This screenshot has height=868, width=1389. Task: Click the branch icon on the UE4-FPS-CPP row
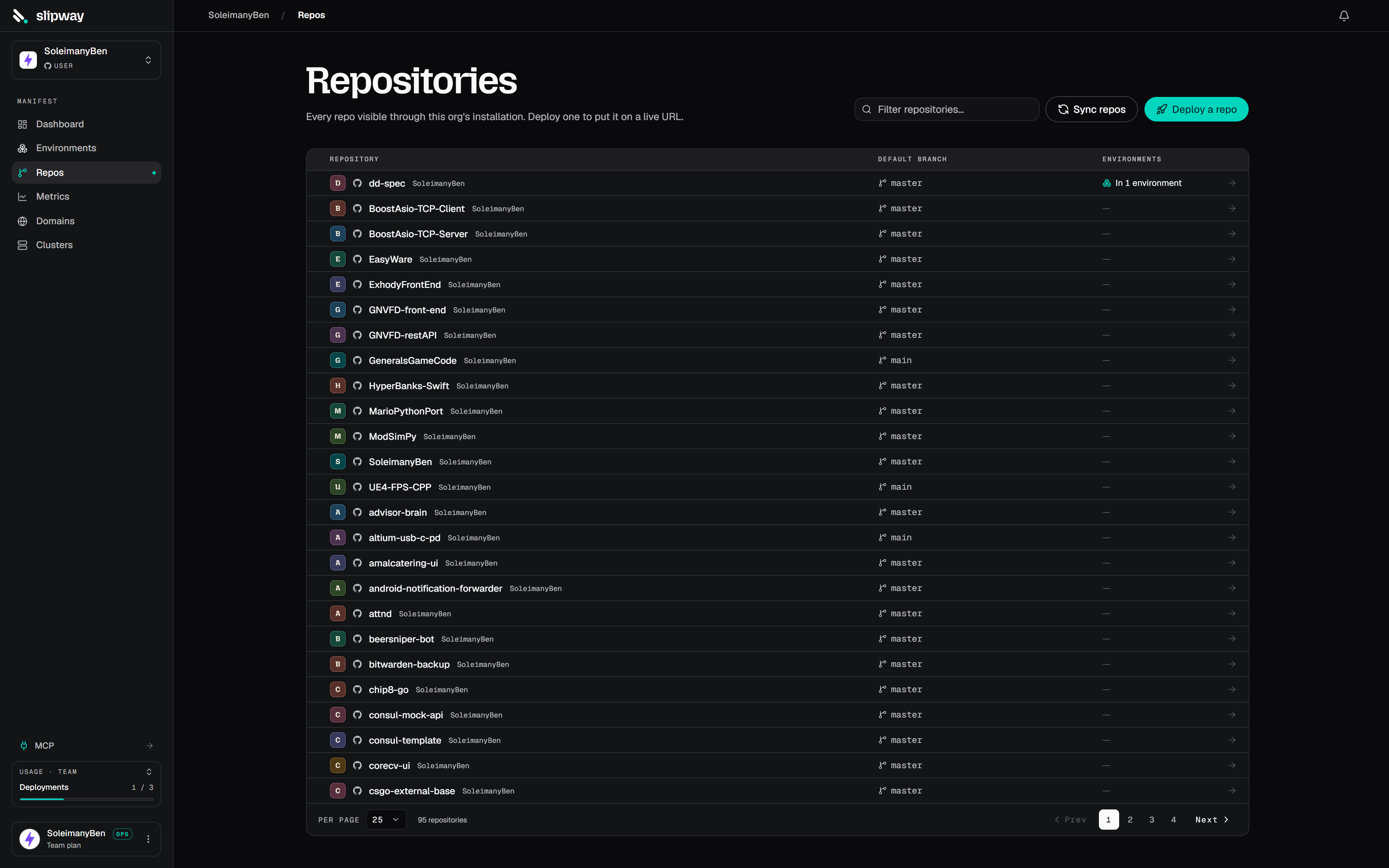(882, 487)
